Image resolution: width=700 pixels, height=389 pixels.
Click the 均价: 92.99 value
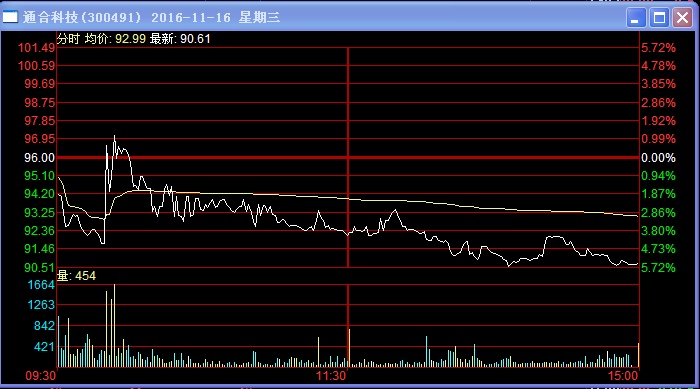(x=116, y=39)
